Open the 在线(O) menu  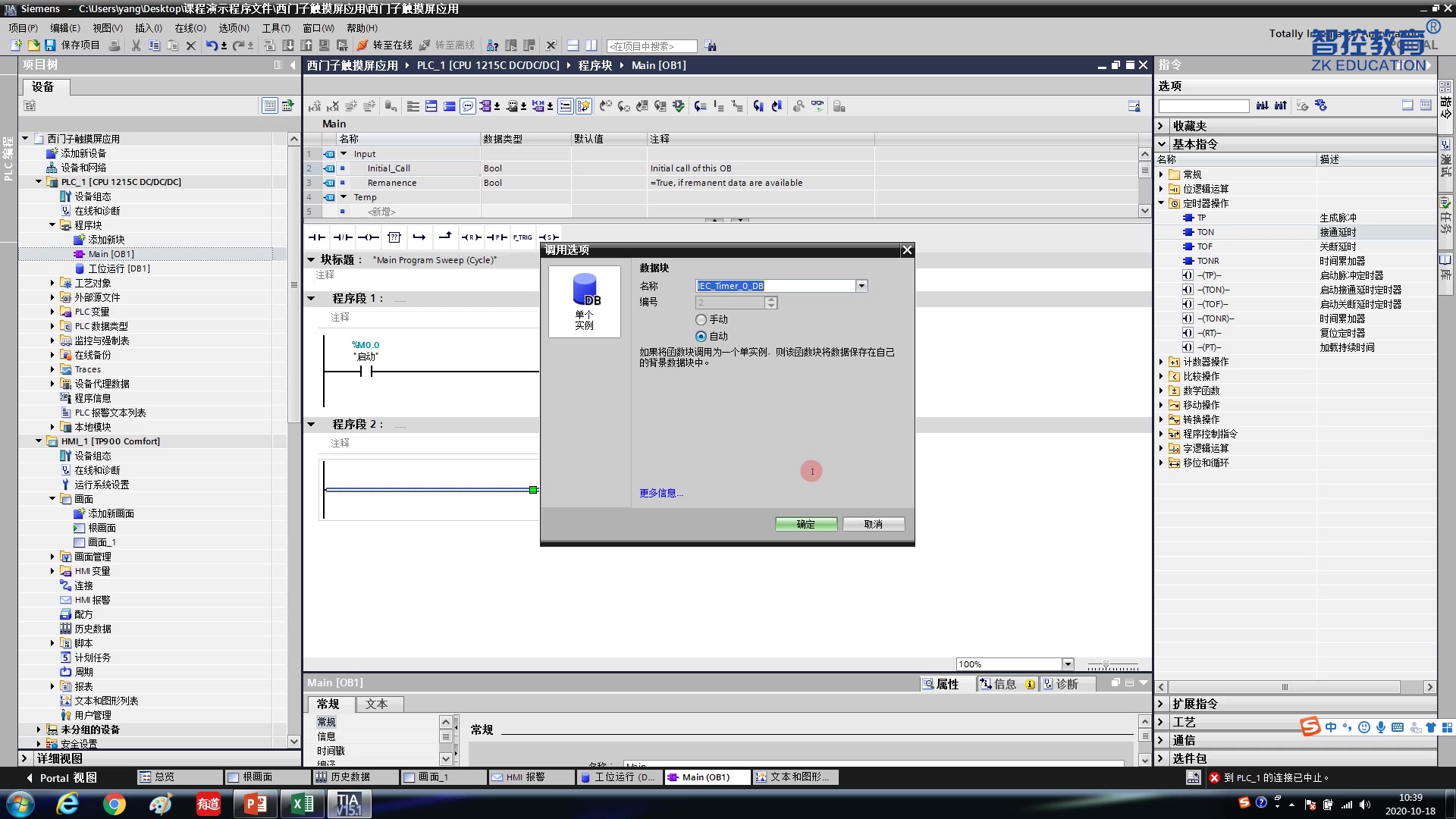click(x=190, y=28)
